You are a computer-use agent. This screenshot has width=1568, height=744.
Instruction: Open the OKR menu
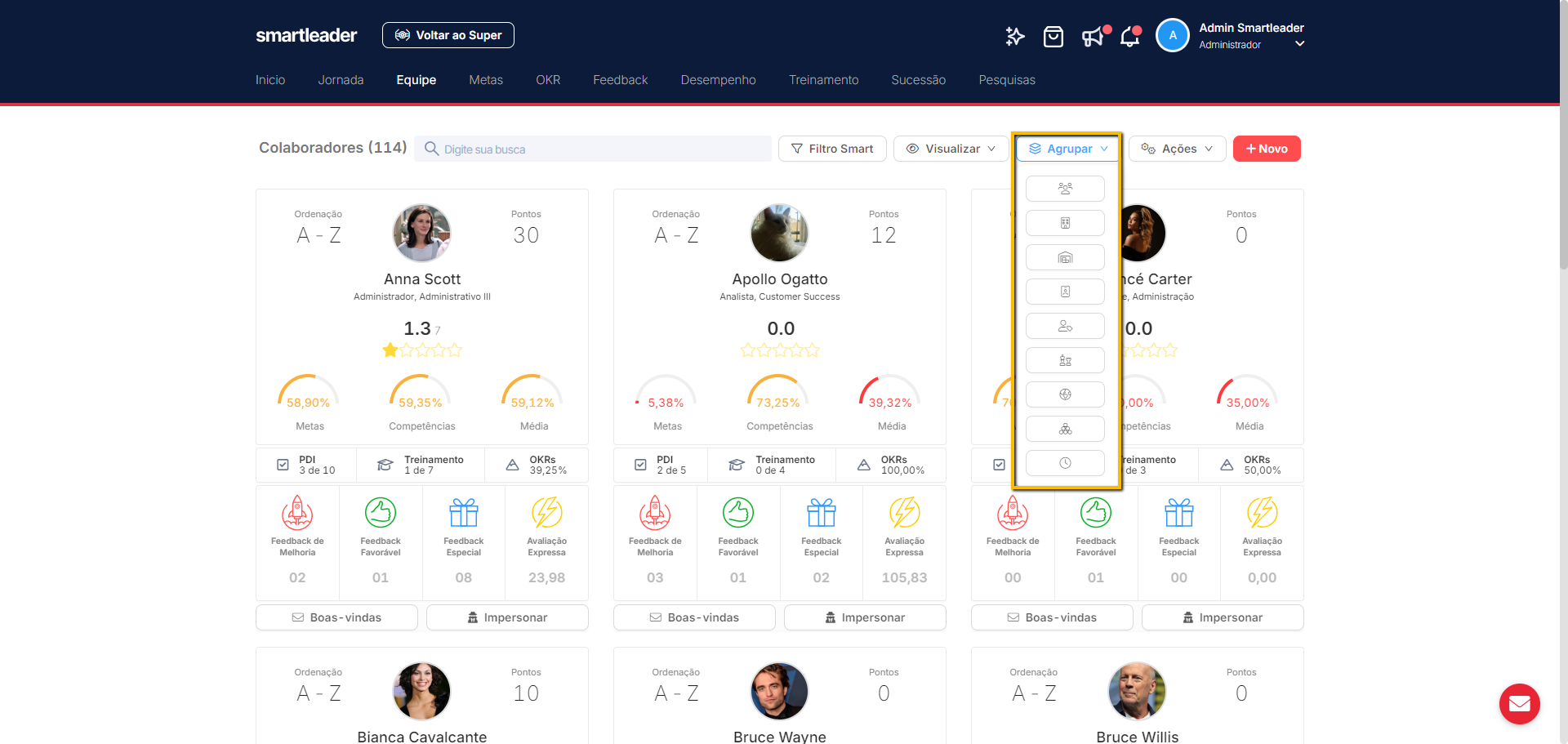point(548,80)
